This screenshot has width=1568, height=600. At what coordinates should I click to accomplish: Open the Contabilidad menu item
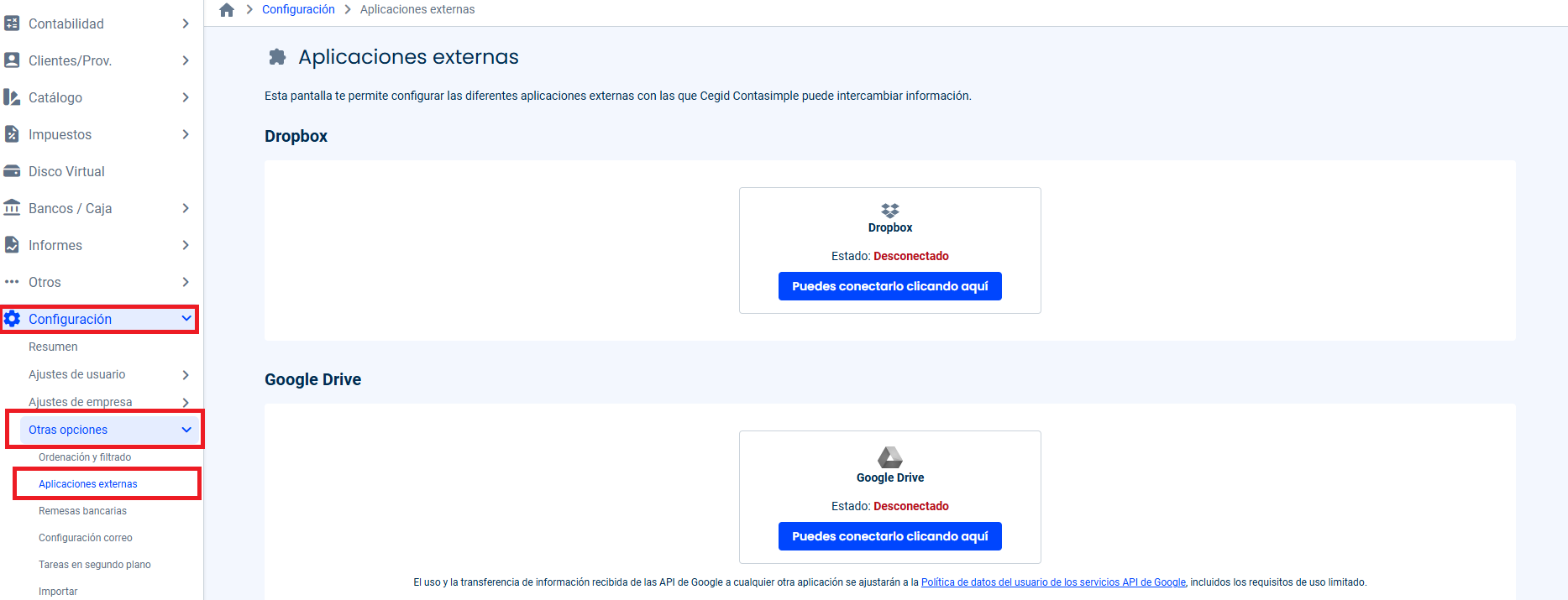tap(66, 23)
